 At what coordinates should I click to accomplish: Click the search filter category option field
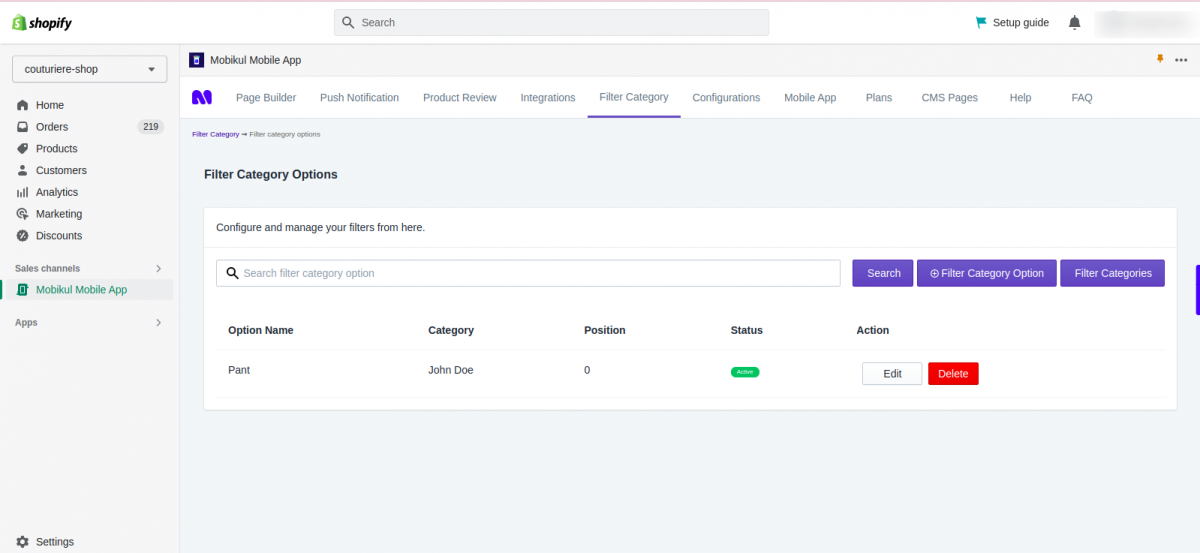(x=528, y=273)
